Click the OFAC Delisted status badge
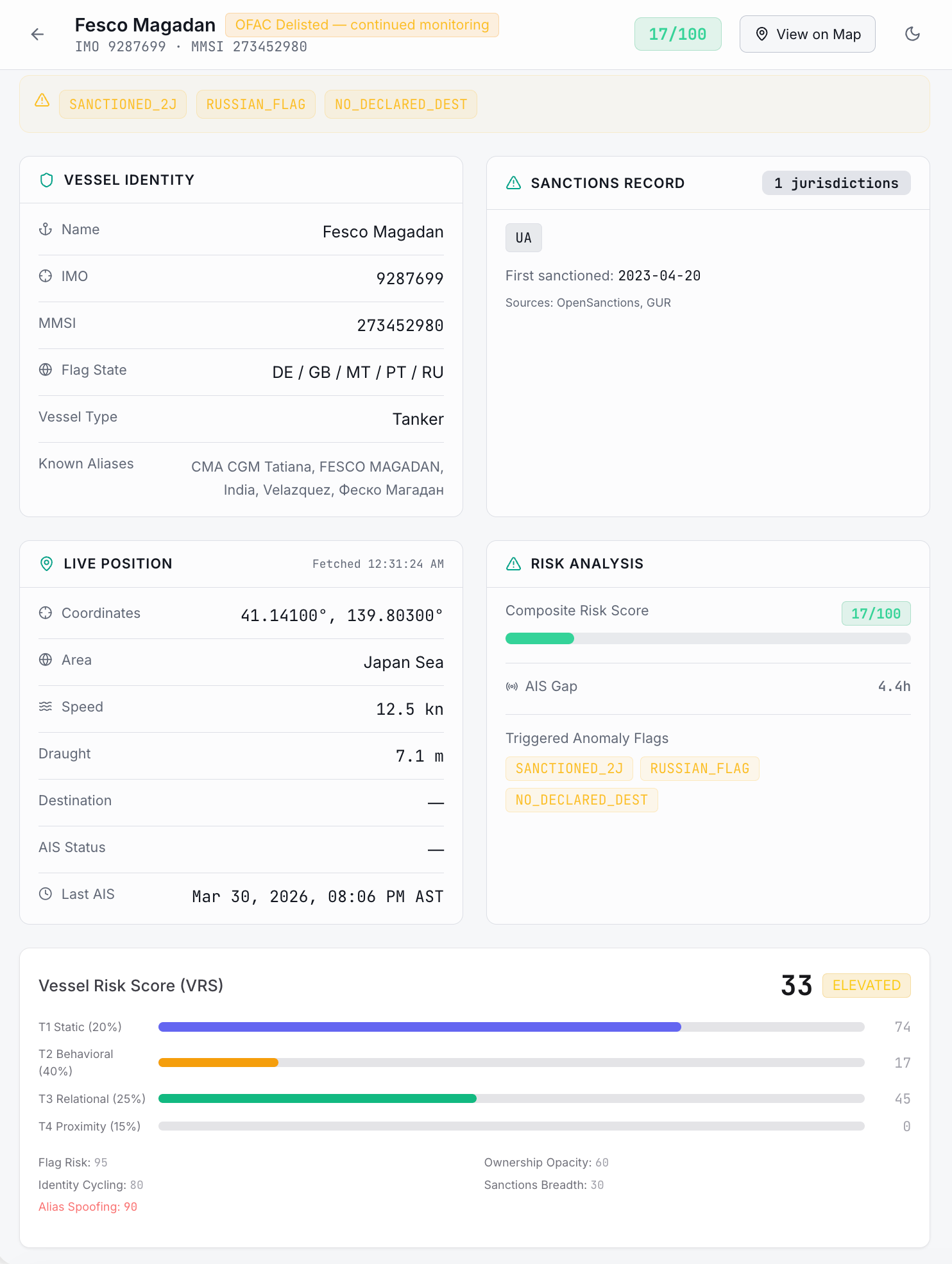Image resolution: width=952 pixels, height=1264 pixels. pyautogui.click(x=362, y=25)
